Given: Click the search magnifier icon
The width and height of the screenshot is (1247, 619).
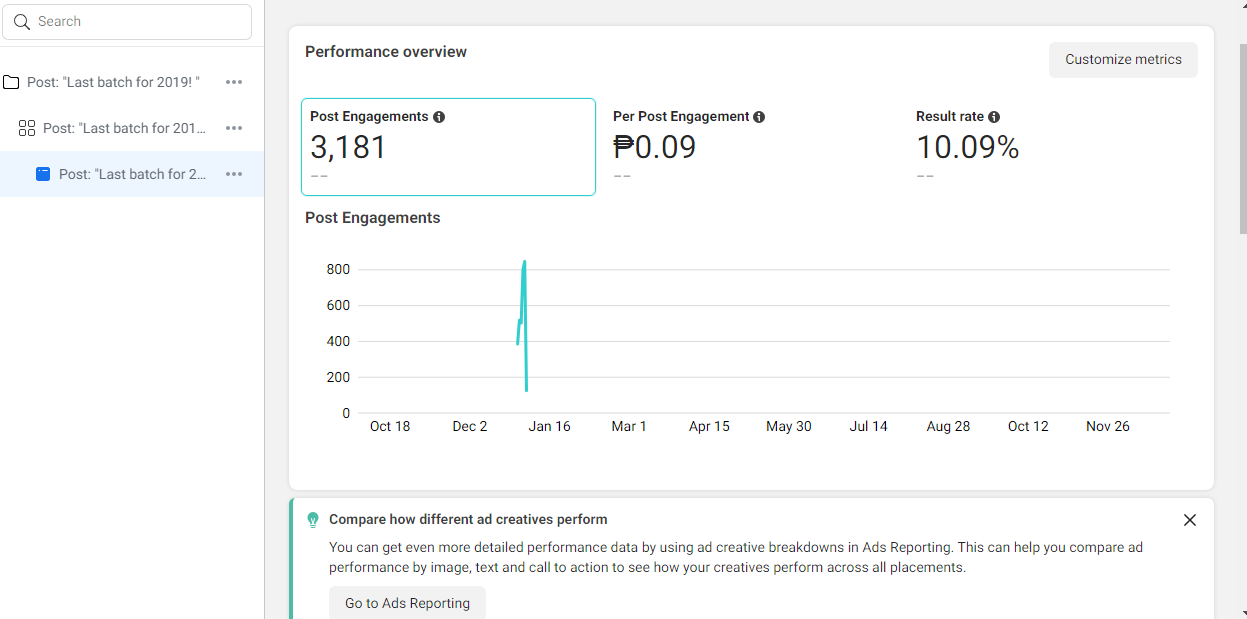Looking at the screenshot, I should pos(22,22).
